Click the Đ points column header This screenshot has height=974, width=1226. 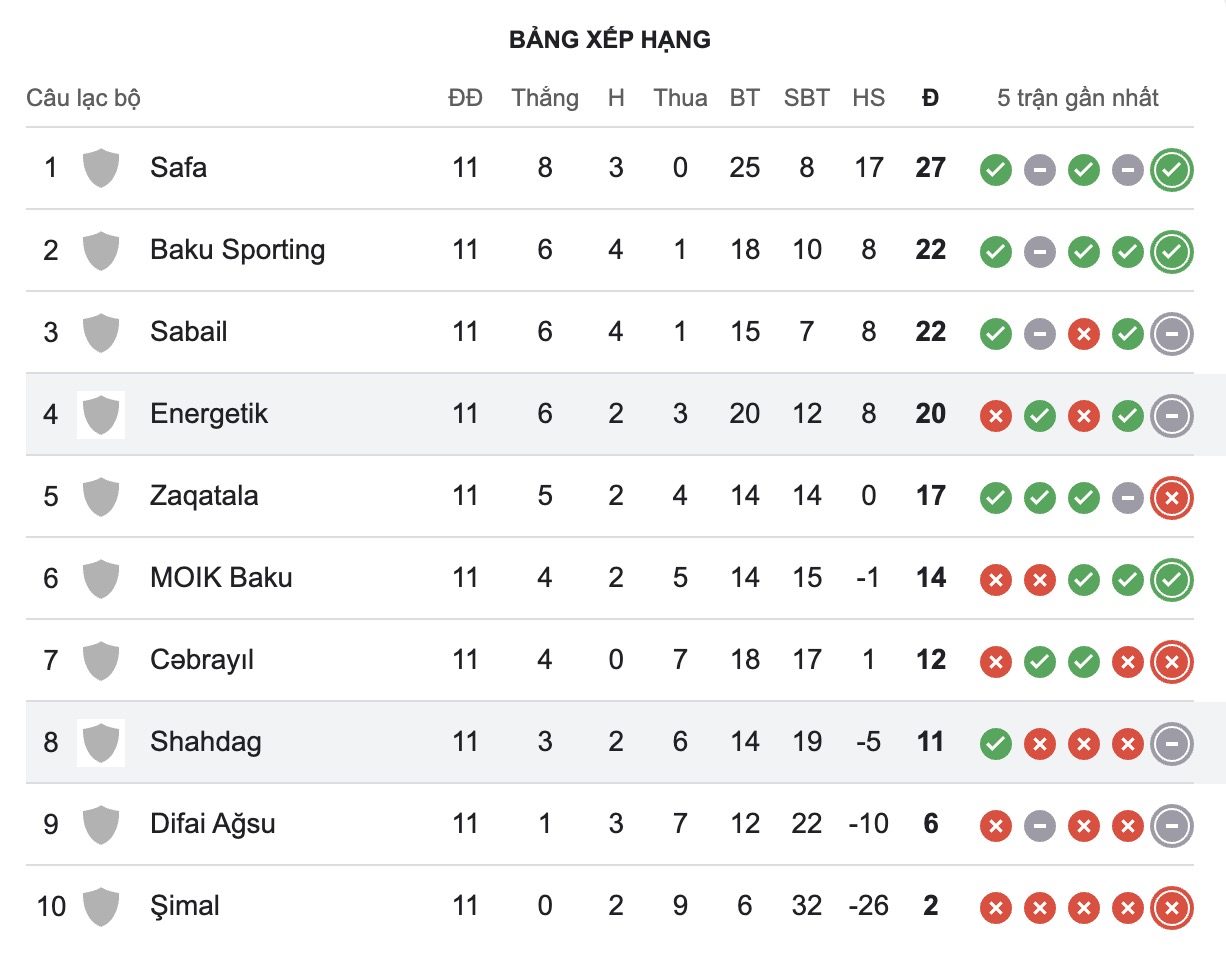930,98
